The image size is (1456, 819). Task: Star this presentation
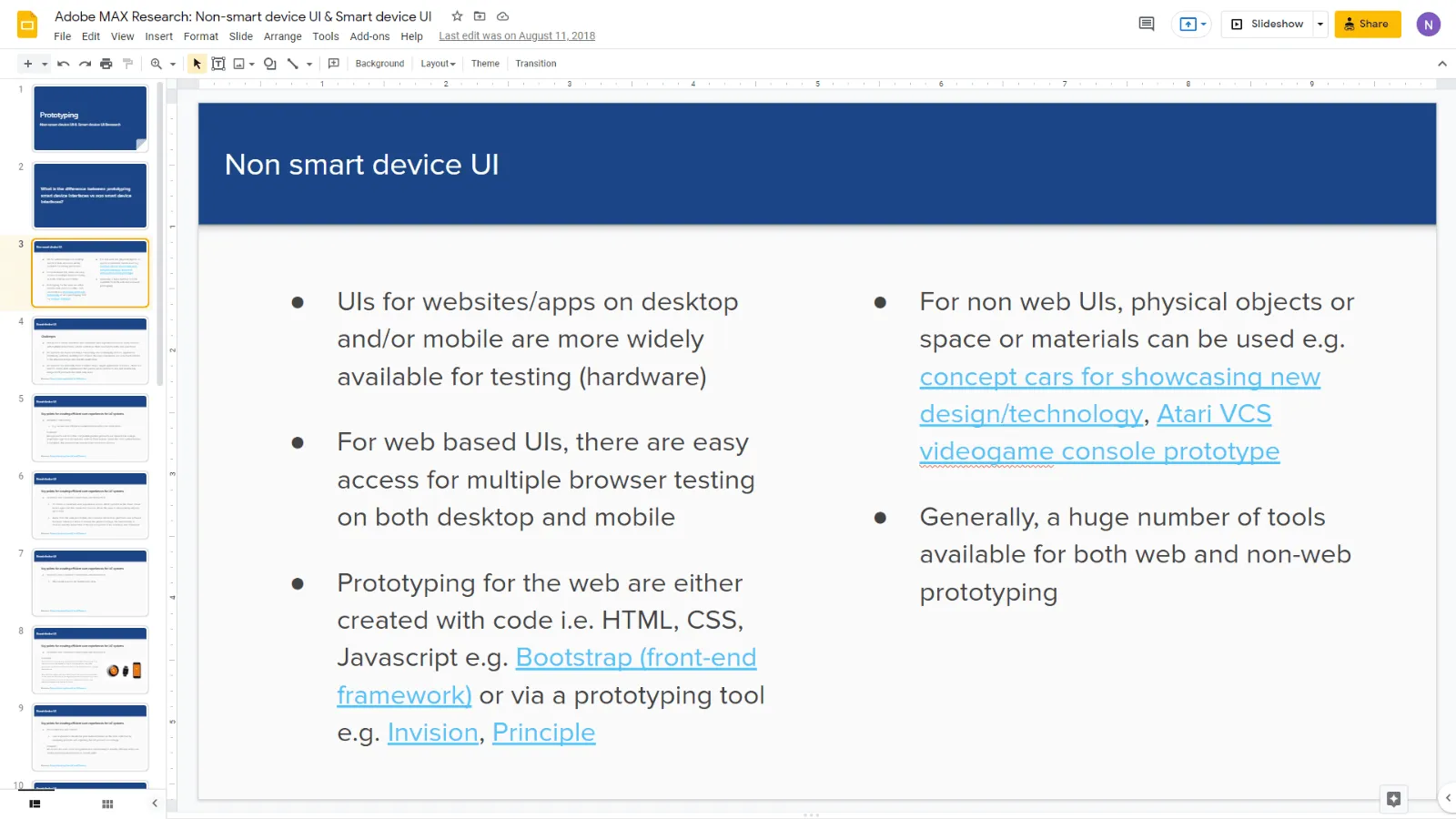pos(457,16)
